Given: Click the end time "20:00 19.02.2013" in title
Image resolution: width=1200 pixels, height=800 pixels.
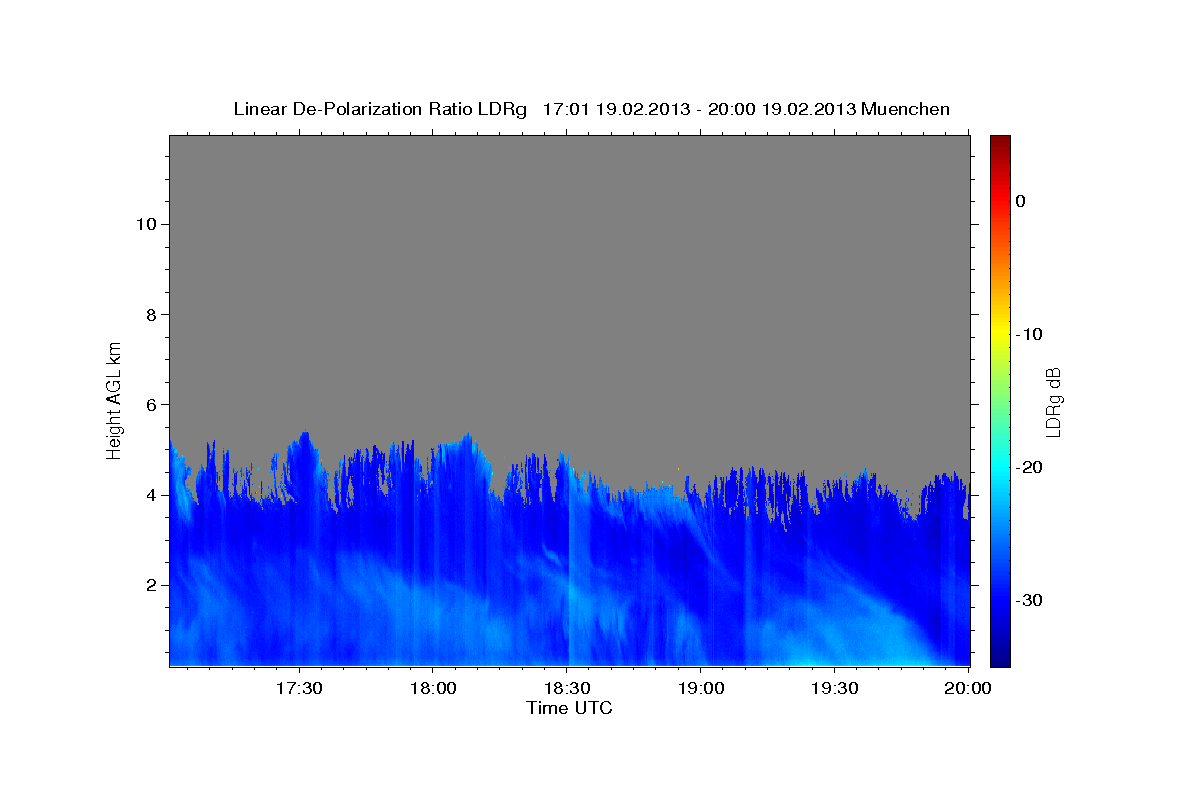Looking at the screenshot, I should coord(782,109).
